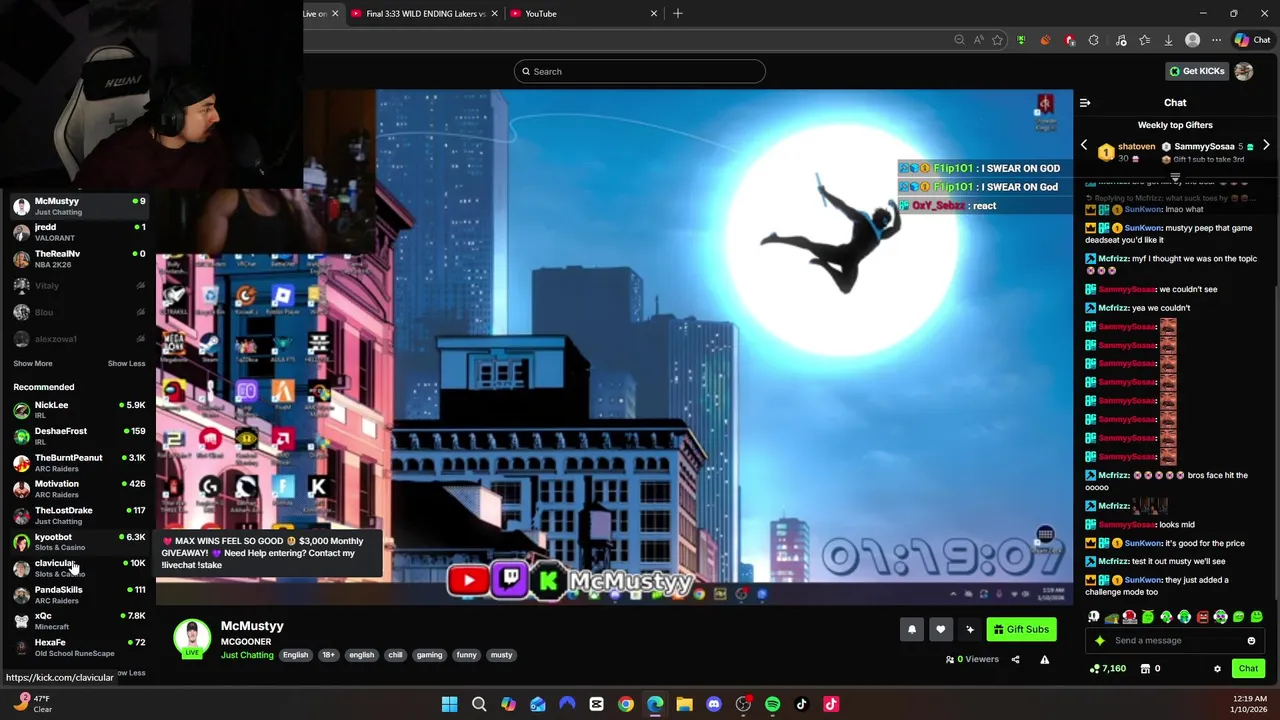Open the weather widget in the taskbar
The height and width of the screenshot is (720, 1280).
(33, 704)
